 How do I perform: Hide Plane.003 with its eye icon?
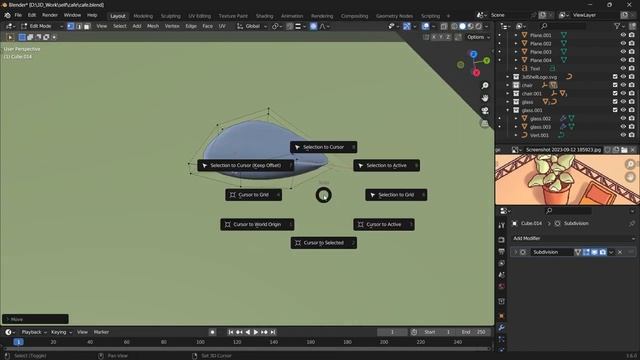tap(623, 52)
